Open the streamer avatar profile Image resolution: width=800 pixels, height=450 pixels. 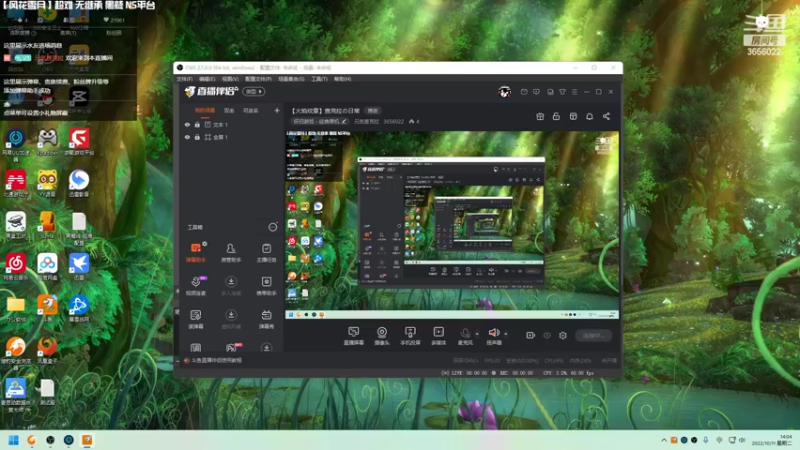[x=505, y=92]
